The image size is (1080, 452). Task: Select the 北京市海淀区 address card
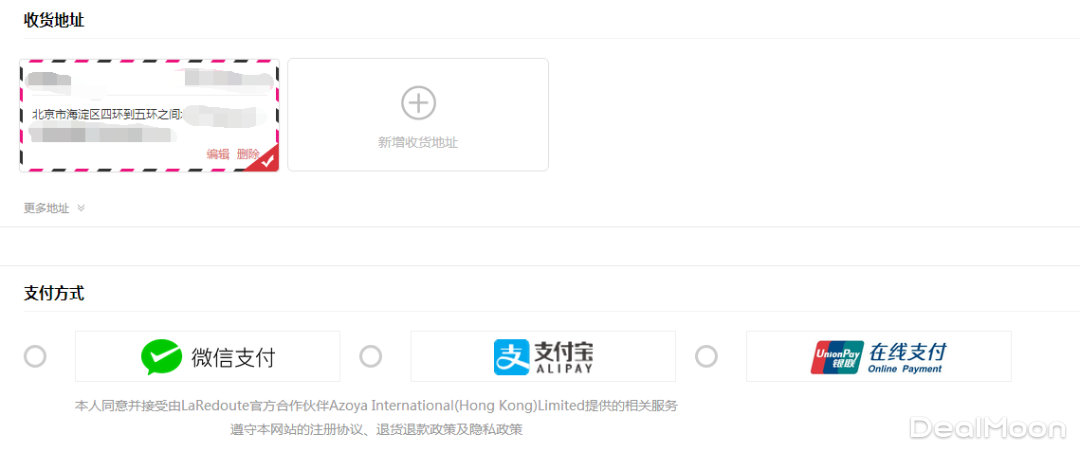point(110,114)
